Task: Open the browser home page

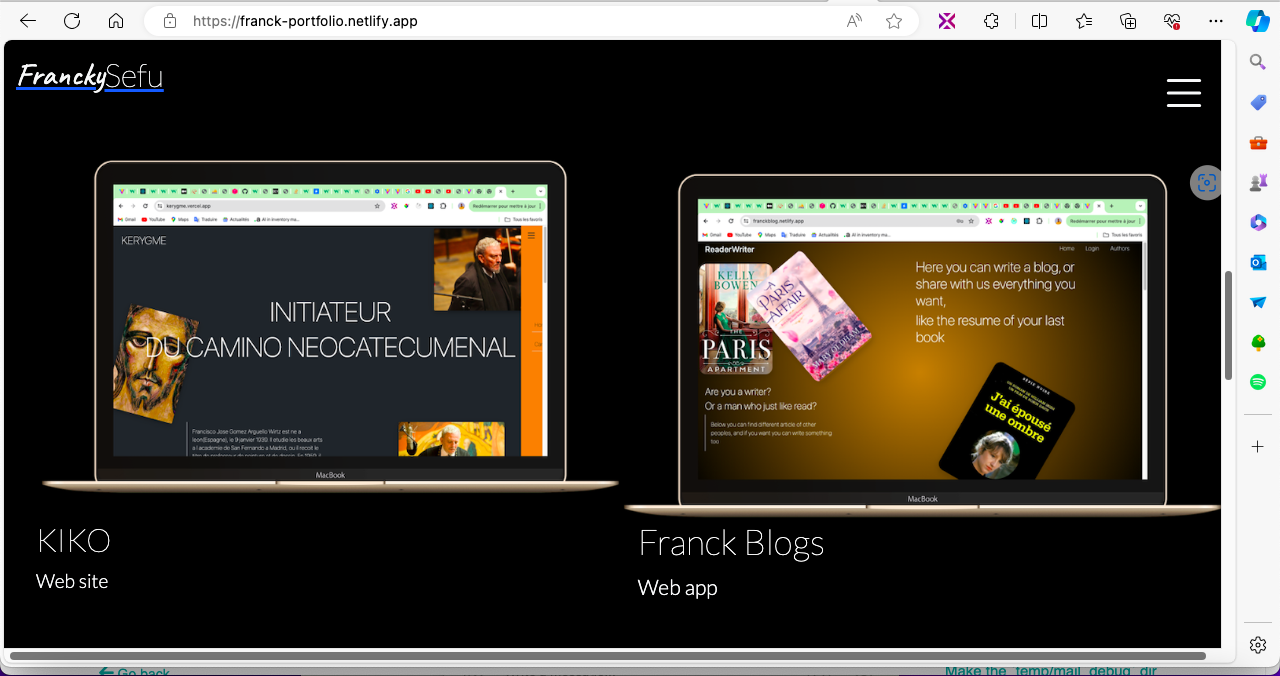Action: pyautogui.click(x=116, y=21)
